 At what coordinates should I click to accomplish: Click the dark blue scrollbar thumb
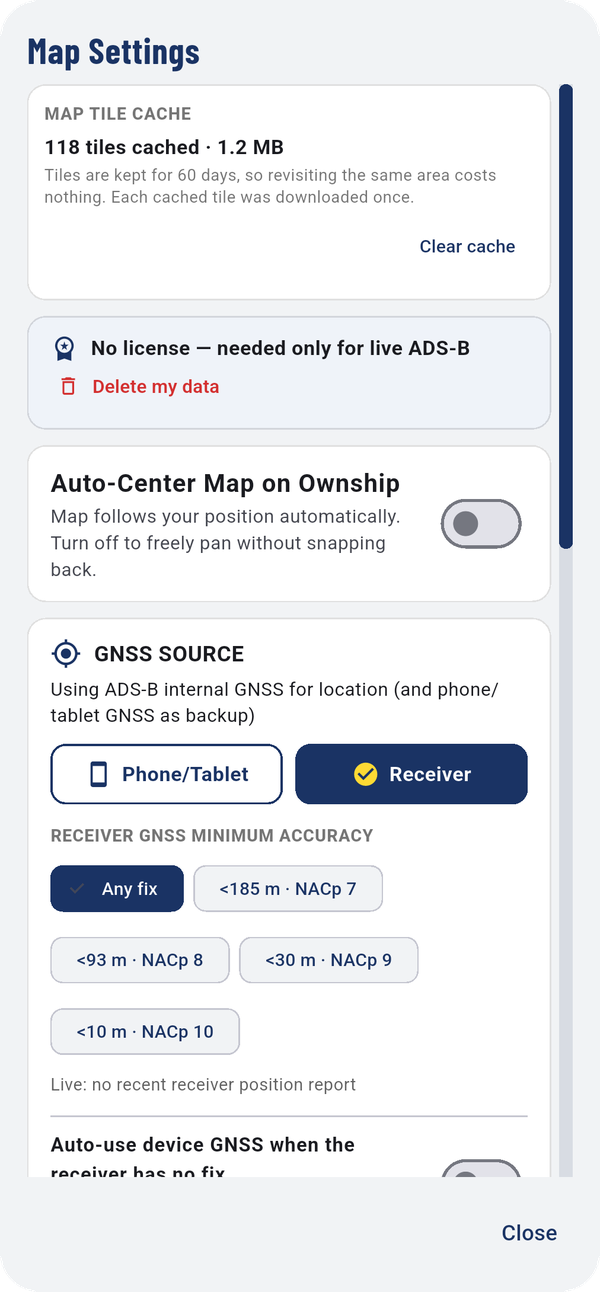click(566, 316)
